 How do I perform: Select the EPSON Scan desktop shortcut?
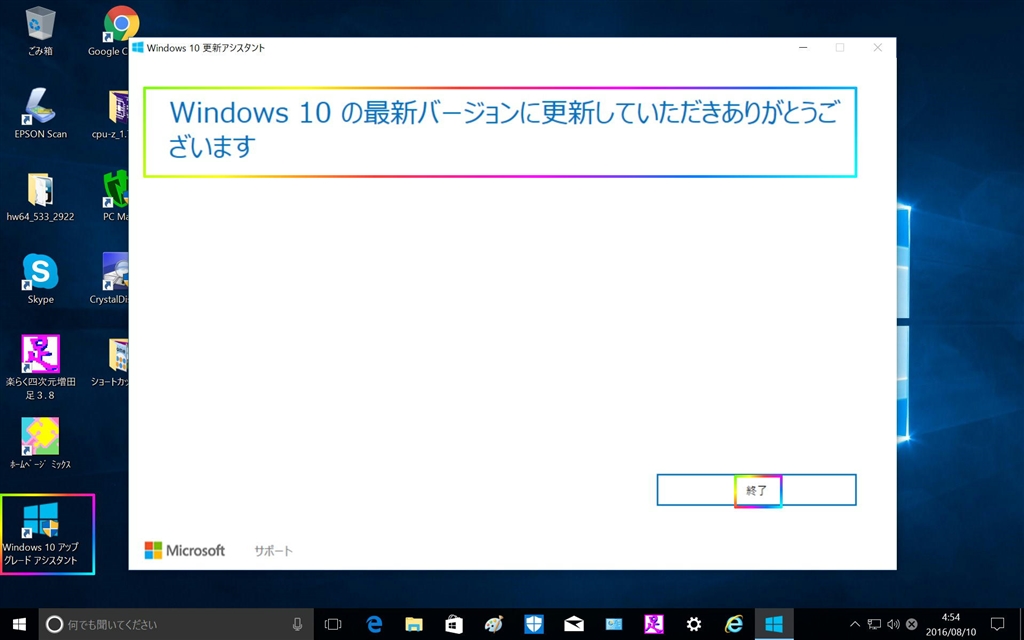pyautogui.click(x=40, y=113)
